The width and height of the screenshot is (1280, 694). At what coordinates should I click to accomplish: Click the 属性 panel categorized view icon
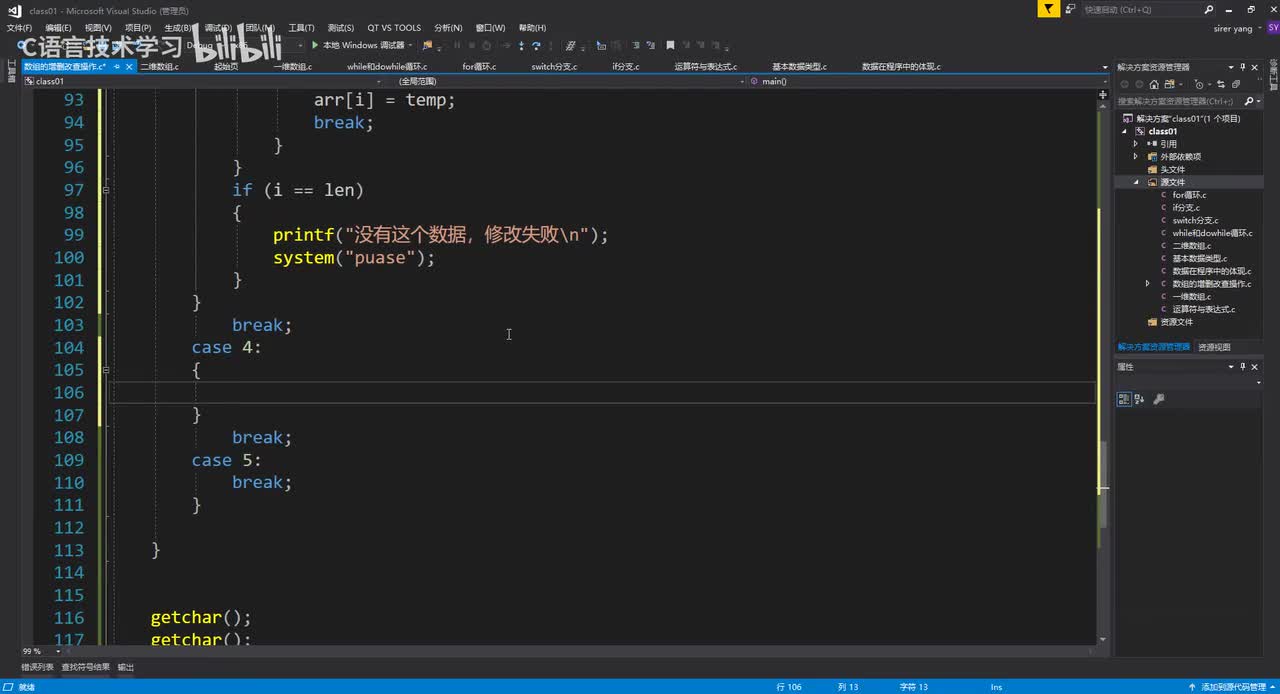[x=1124, y=399]
